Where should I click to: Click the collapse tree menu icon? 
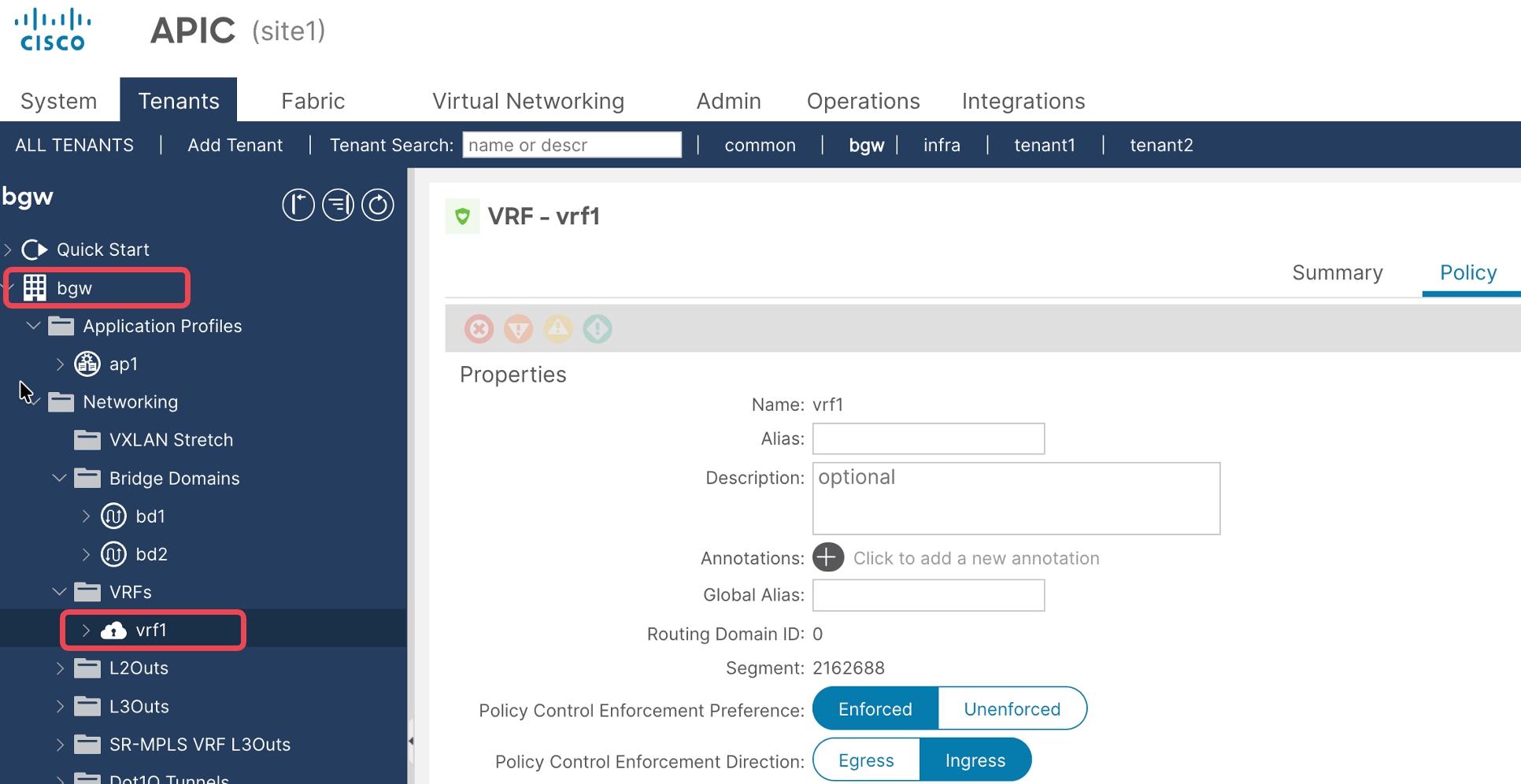[x=339, y=205]
